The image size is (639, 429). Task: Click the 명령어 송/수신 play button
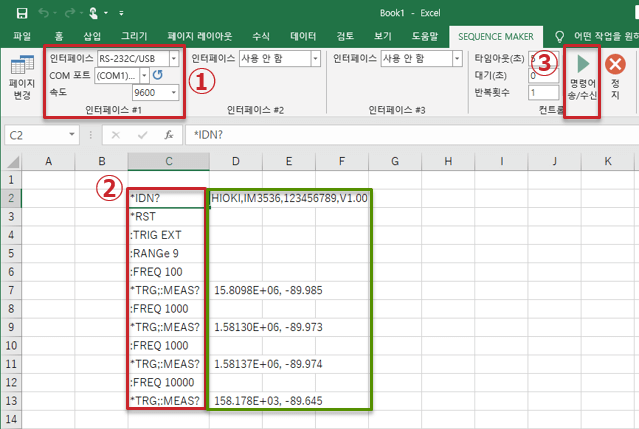point(583,77)
